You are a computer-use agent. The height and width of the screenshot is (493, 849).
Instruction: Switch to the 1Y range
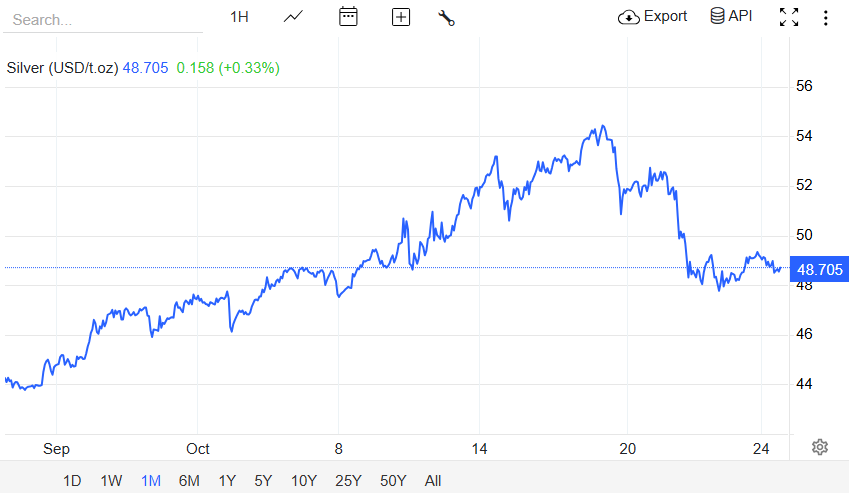tap(227, 481)
